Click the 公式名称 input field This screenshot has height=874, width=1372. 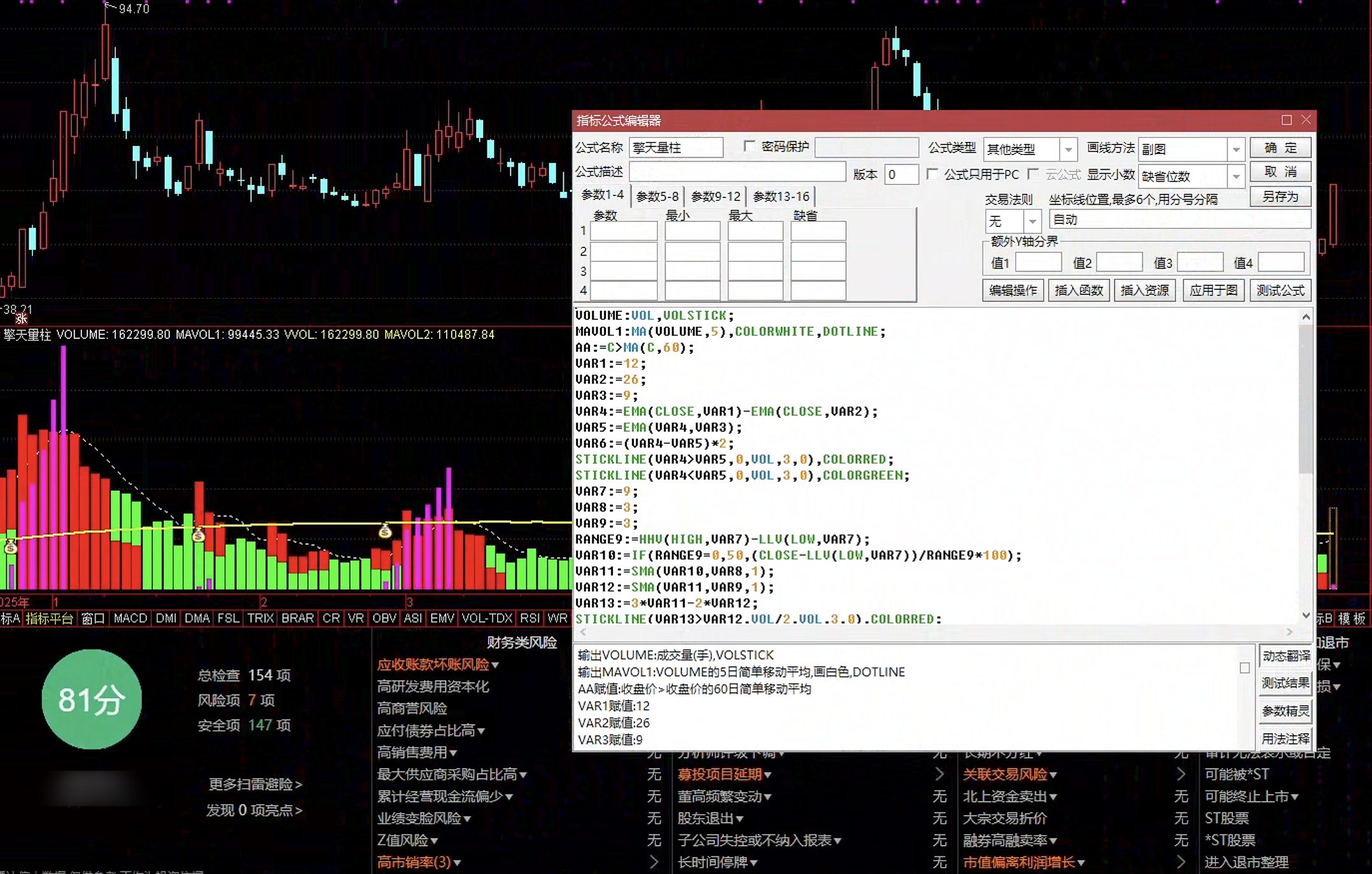[x=676, y=148]
